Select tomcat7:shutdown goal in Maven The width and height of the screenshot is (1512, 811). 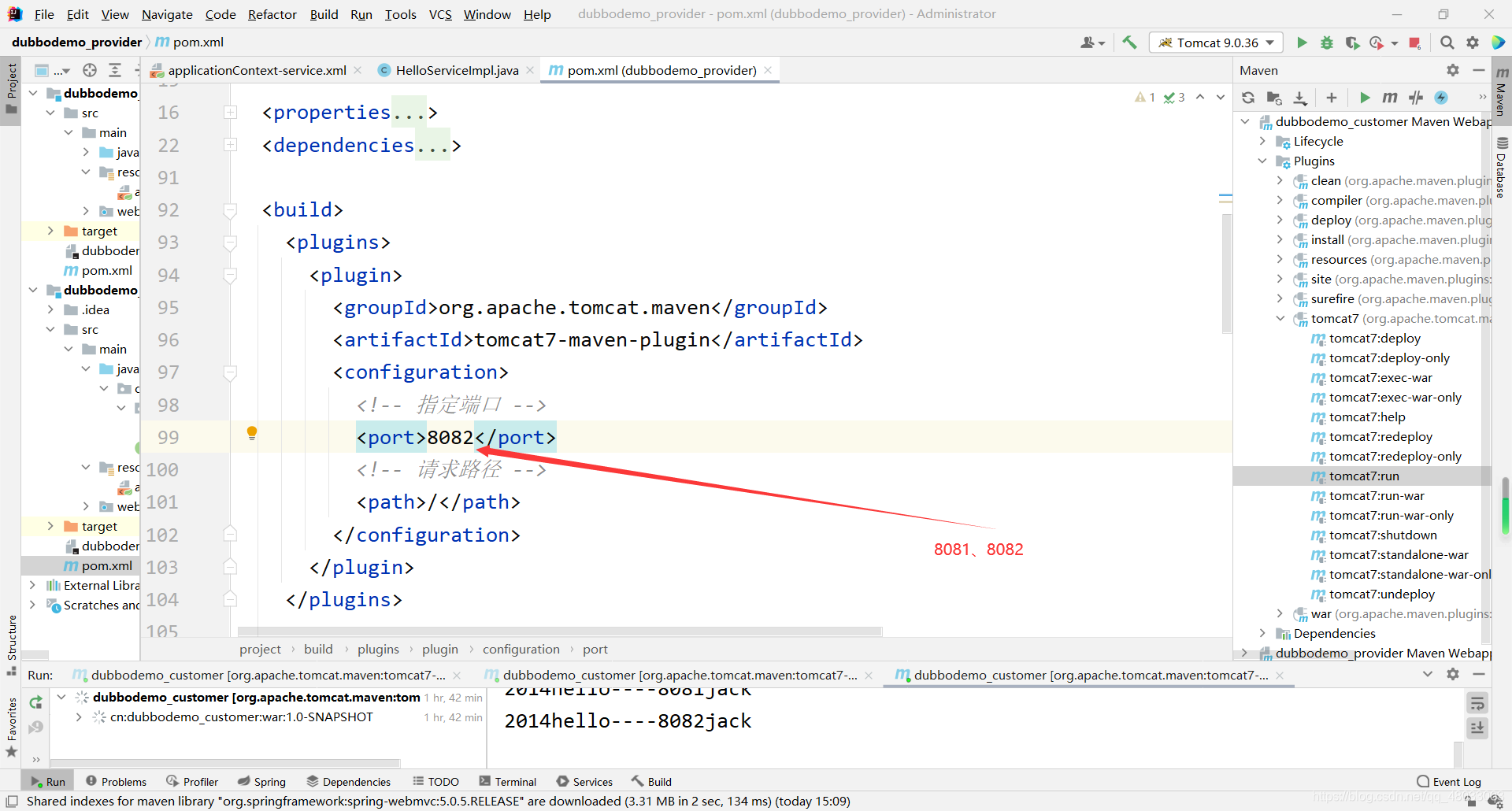1383,535
